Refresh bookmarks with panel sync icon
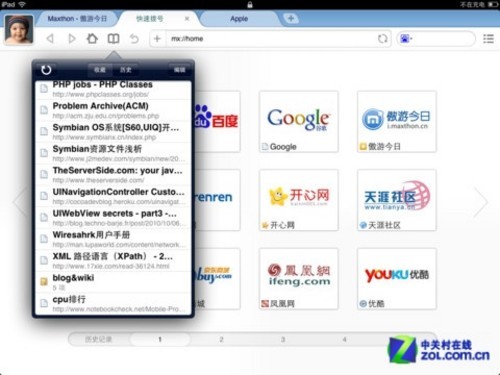The height and width of the screenshot is (375, 500). pos(46,70)
